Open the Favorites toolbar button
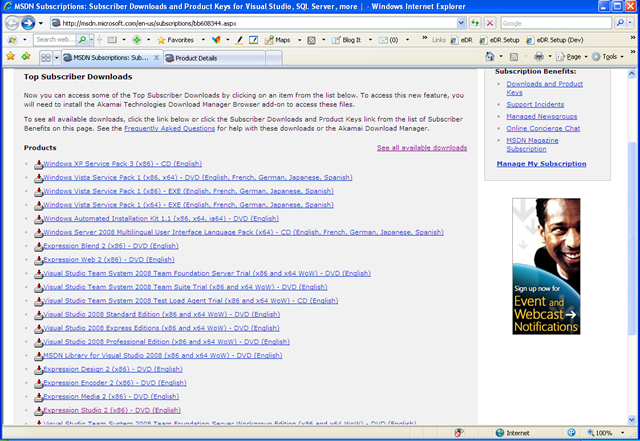The image size is (640, 441). [176, 40]
